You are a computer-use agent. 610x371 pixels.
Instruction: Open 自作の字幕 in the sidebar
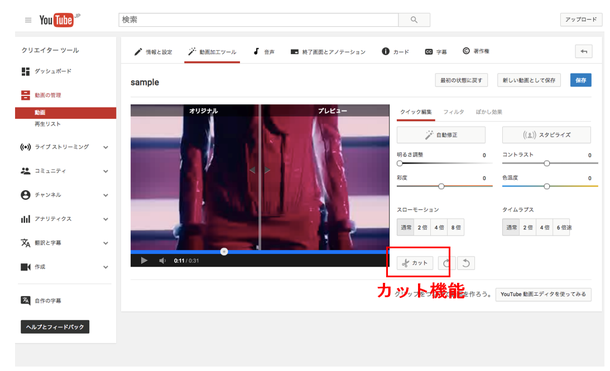[x=41, y=300]
